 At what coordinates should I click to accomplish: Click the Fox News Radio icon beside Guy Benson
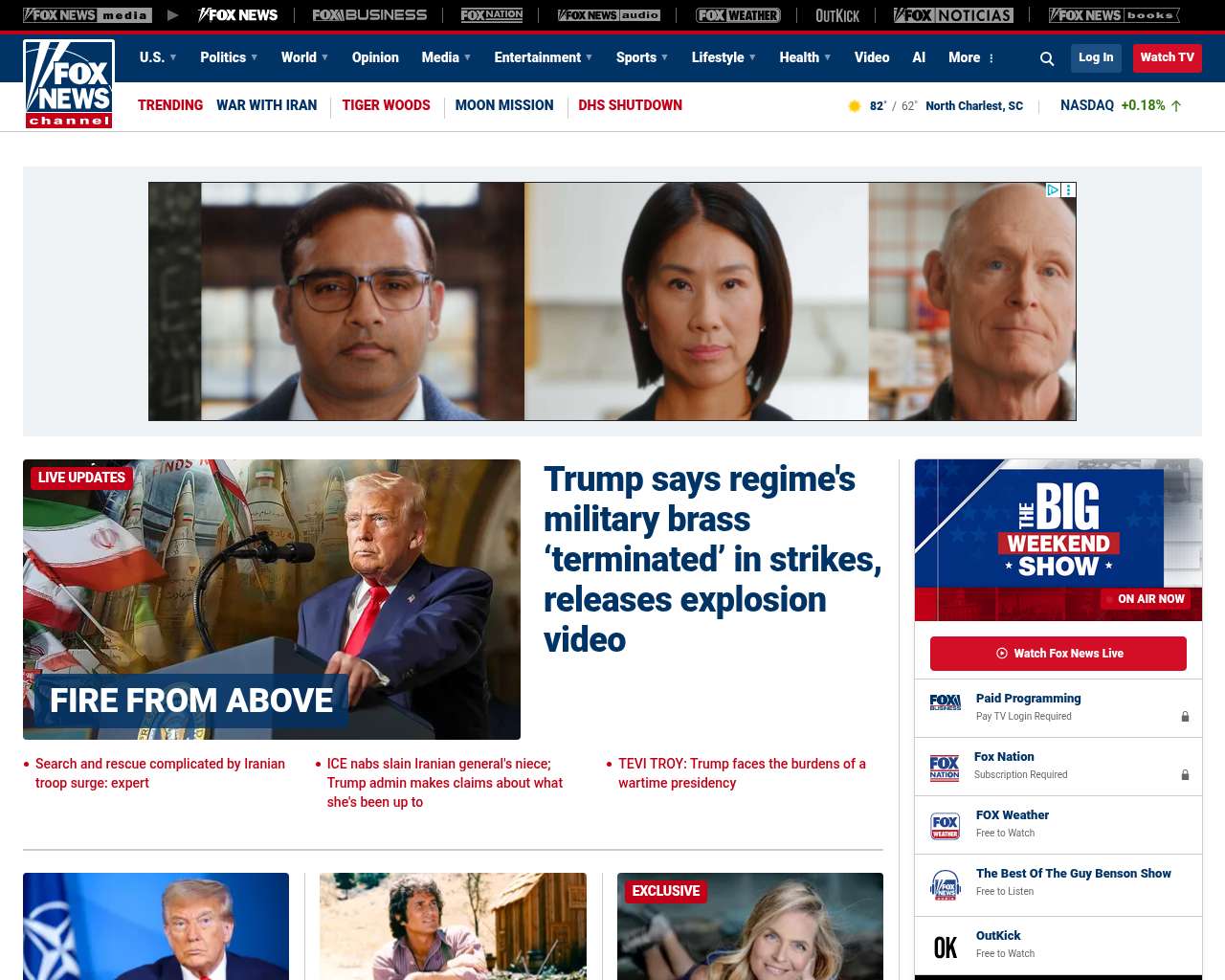click(x=946, y=885)
